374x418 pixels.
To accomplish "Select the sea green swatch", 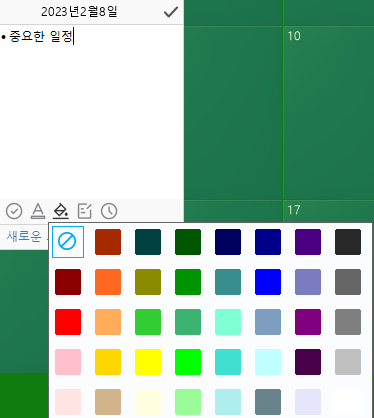I will click(188, 322).
